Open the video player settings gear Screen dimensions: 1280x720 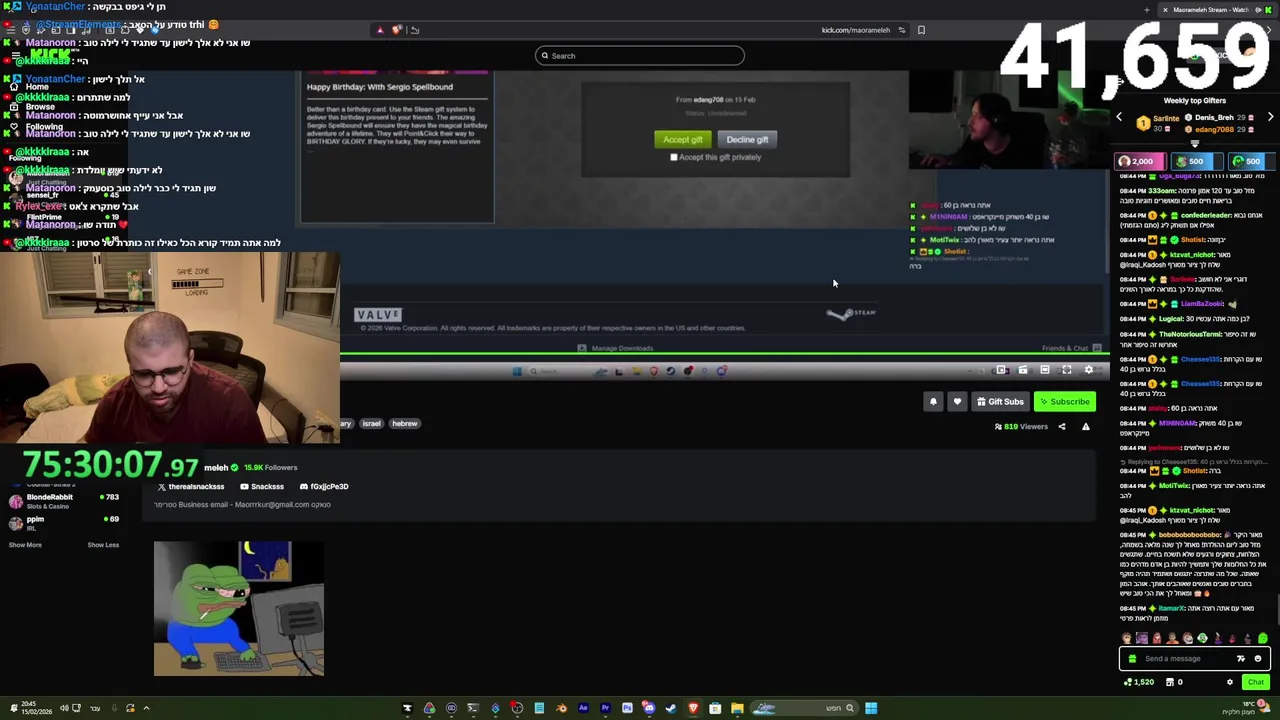click(1089, 370)
